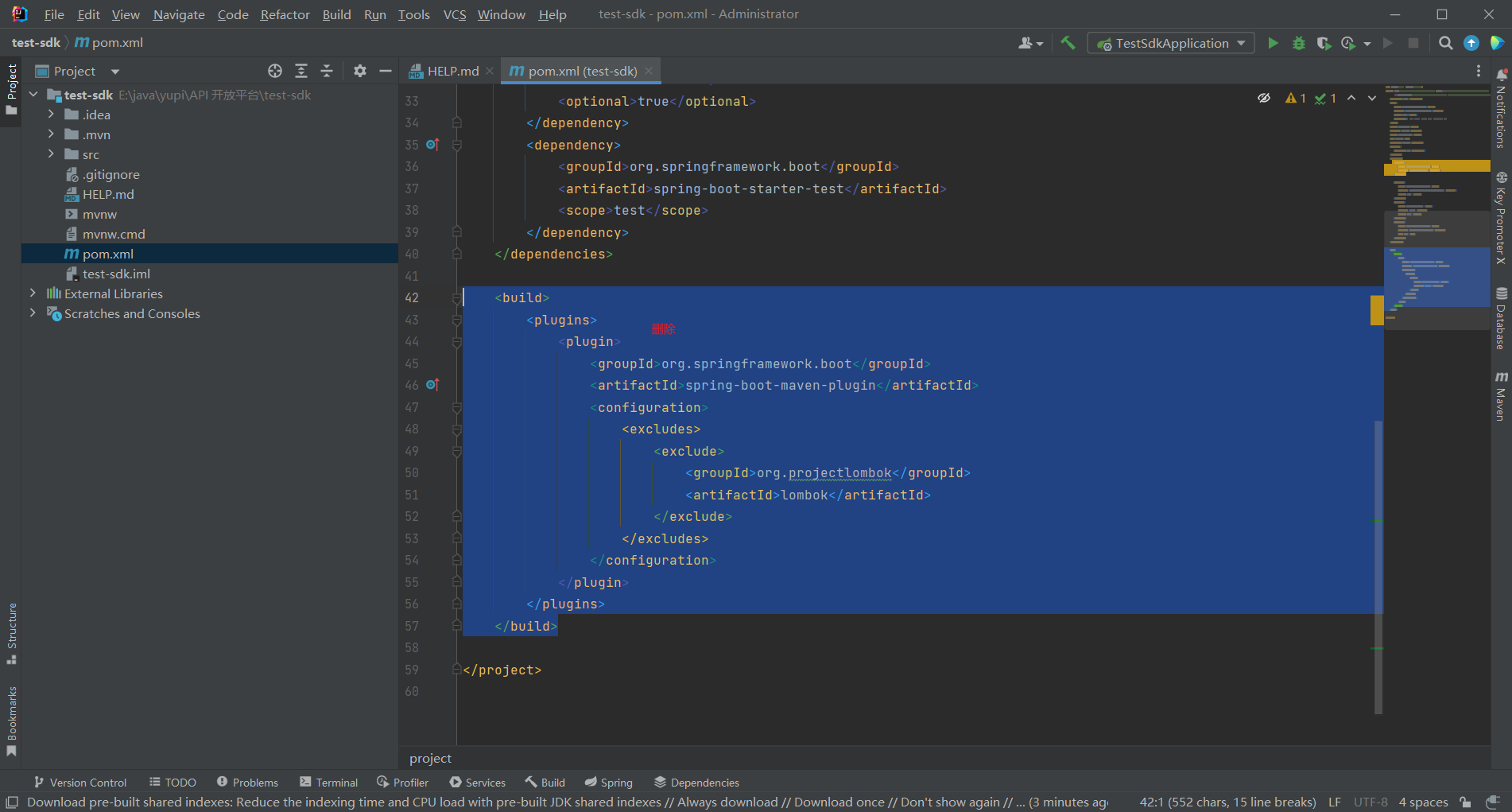Collapse all in Project panel

(327, 71)
